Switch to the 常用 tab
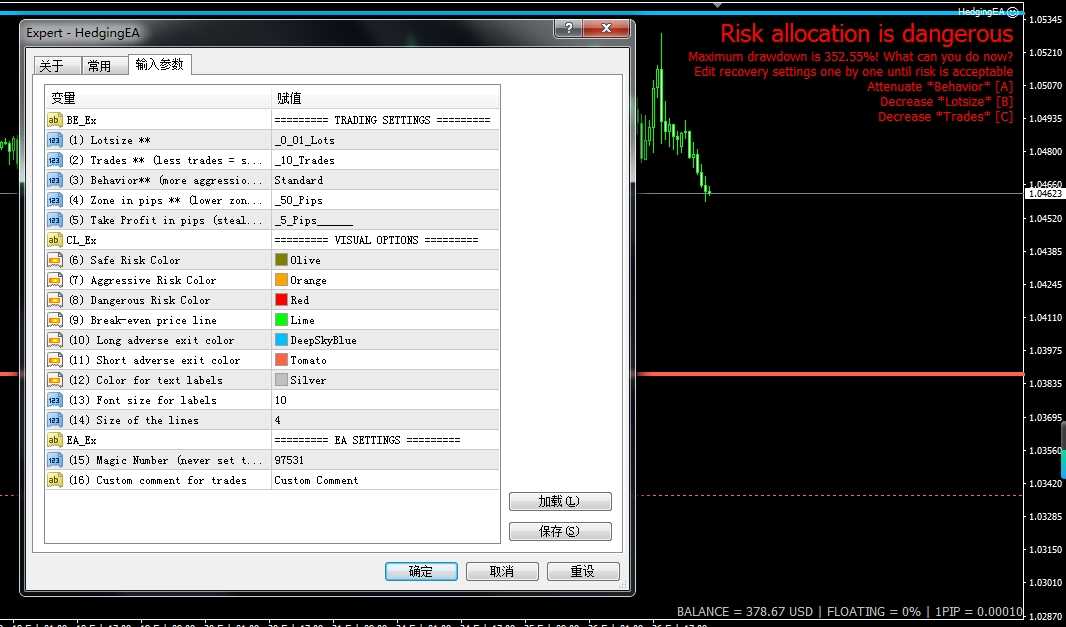Image resolution: width=1066 pixels, height=627 pixels. click(x=99, y=66)
